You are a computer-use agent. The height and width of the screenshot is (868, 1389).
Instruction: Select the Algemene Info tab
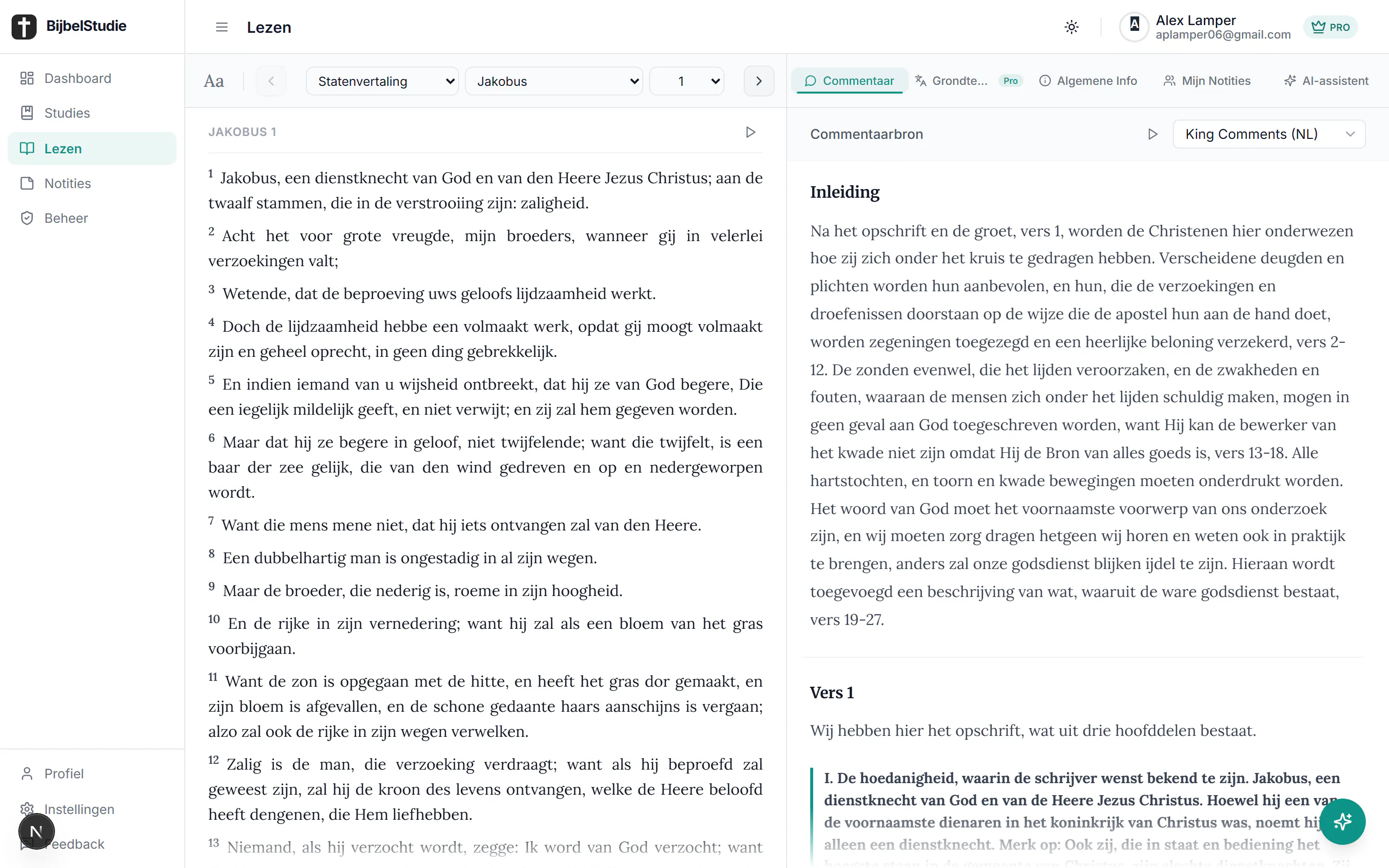(1088, 81)
